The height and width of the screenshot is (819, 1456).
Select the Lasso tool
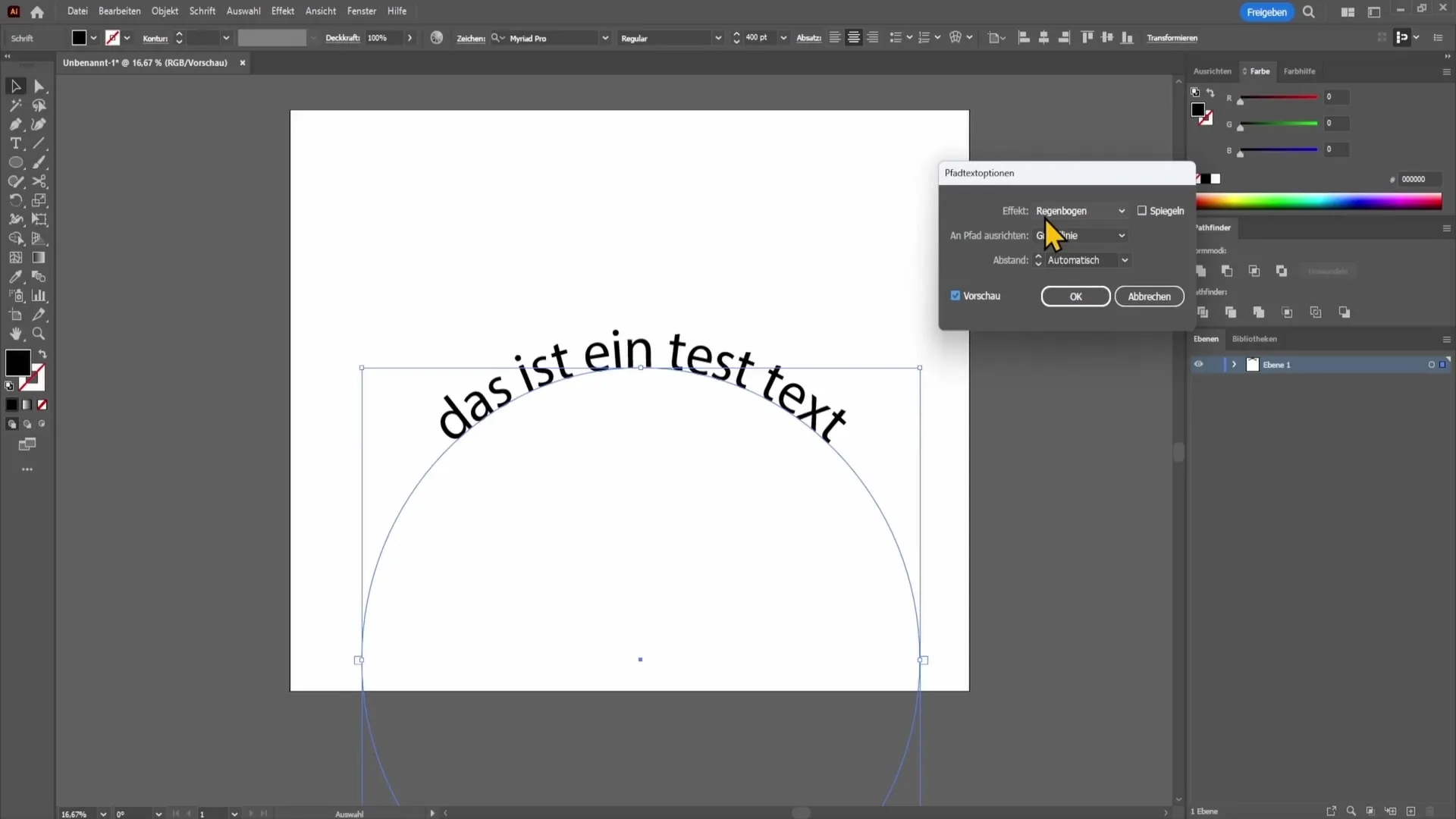(39, 105)
